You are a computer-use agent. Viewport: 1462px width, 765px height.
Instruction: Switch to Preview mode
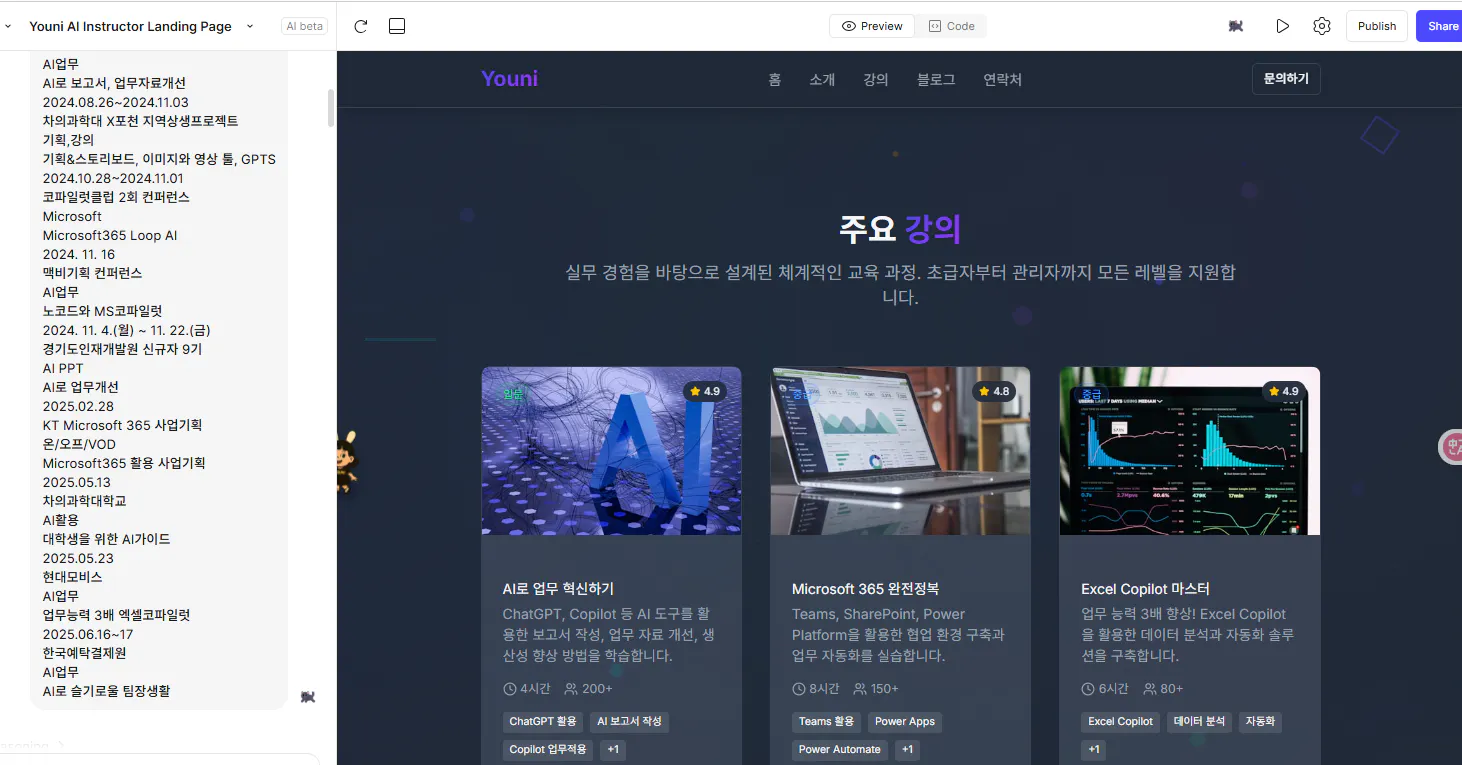pyautogui.click(x=871, y=26)
